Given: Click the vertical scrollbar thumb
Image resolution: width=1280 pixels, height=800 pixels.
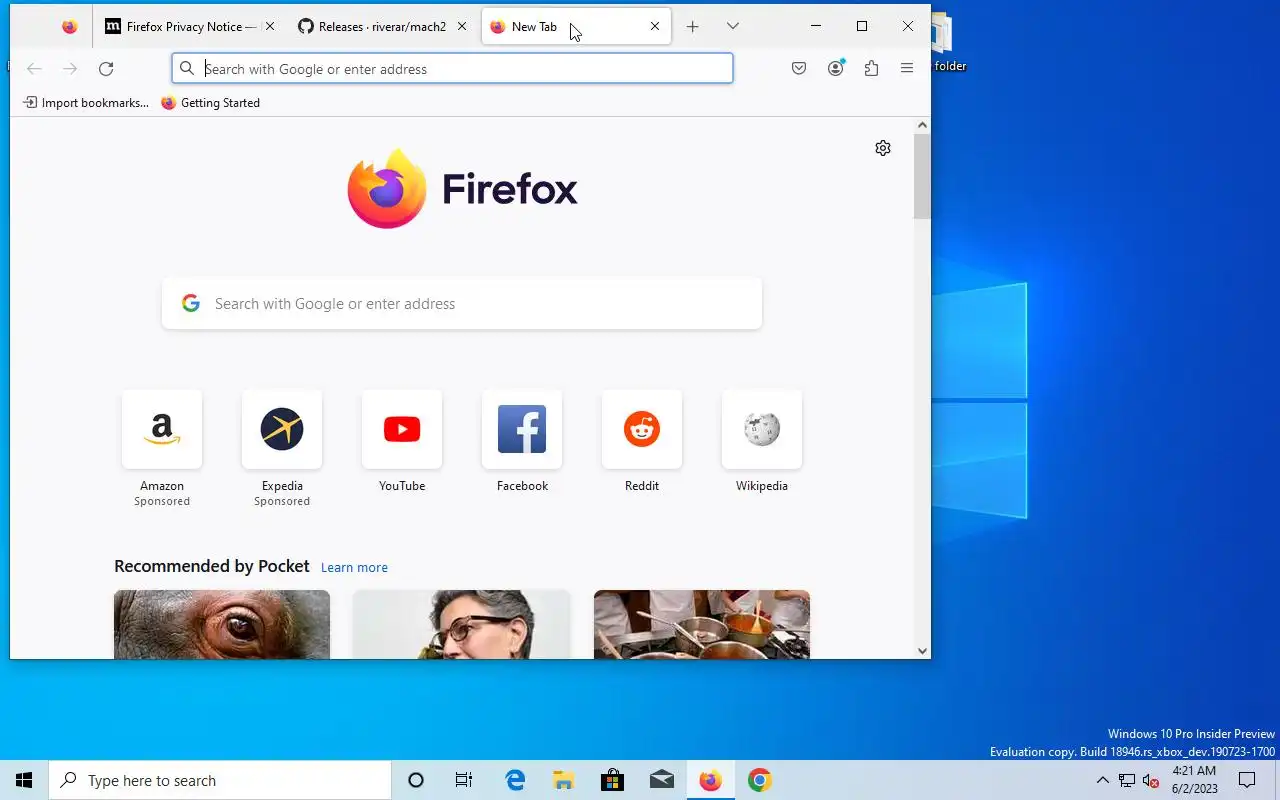Looking at the screenshot, I should coord(922,176).
